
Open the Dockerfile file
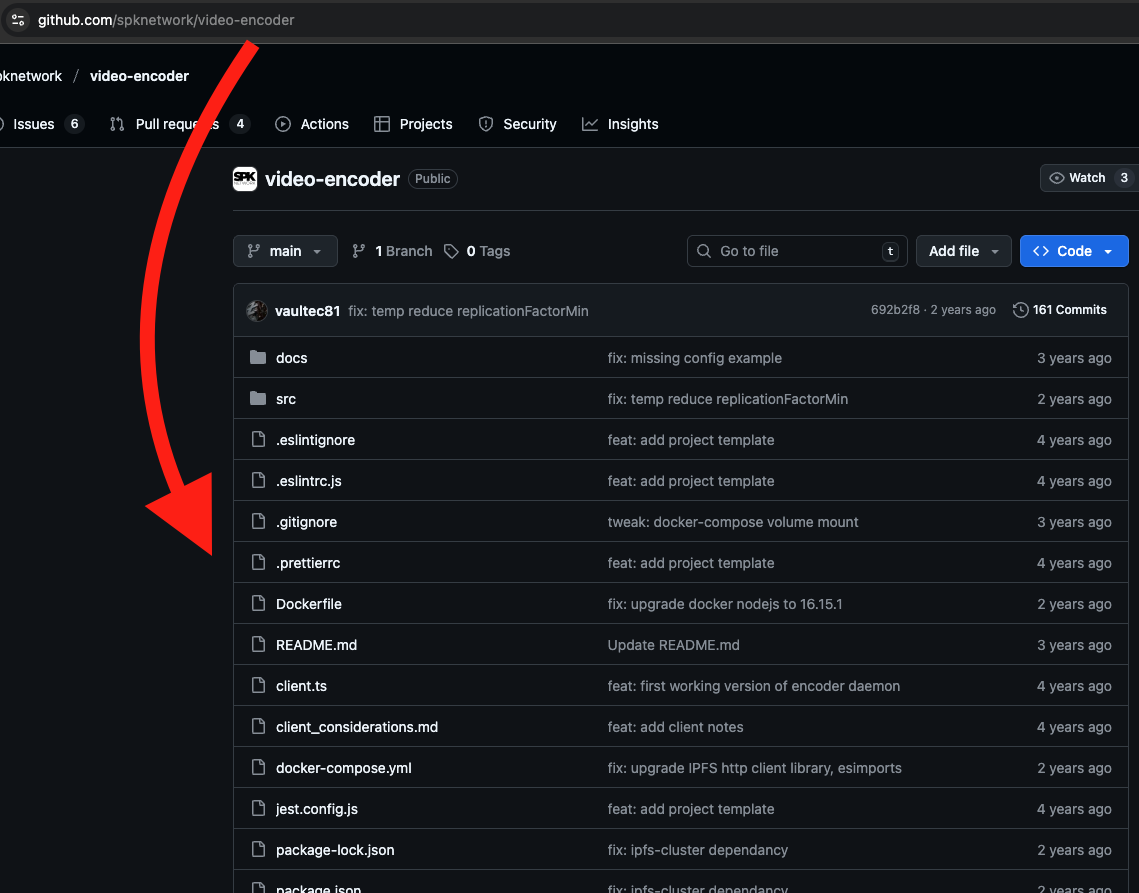[309, 604]
